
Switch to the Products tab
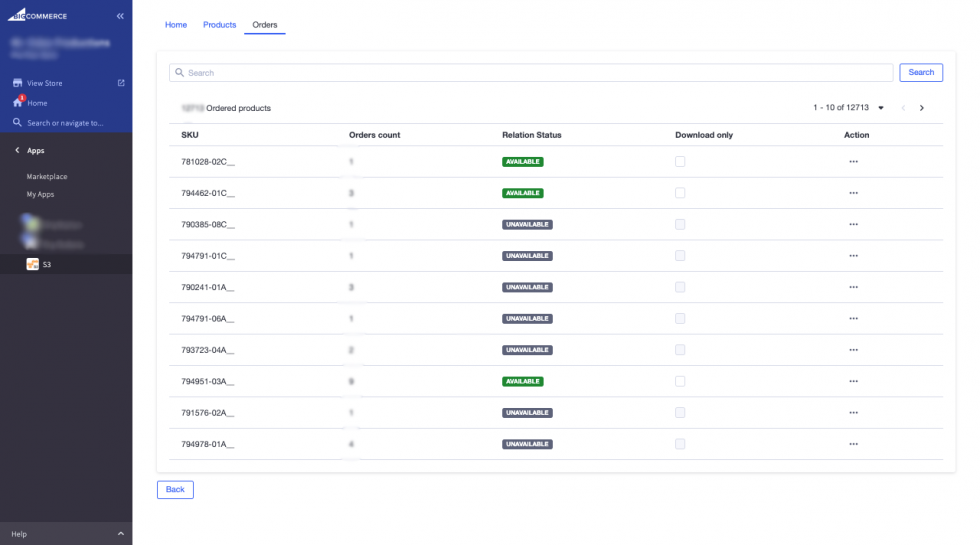tap(219, 24)
